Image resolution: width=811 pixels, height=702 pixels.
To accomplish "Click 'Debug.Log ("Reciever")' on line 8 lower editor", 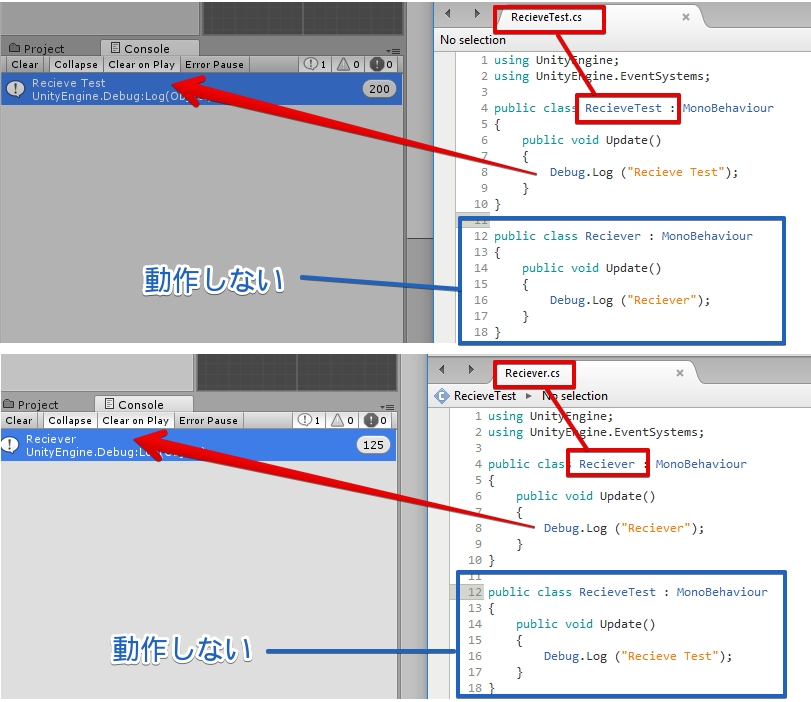I will pos(624,528).
